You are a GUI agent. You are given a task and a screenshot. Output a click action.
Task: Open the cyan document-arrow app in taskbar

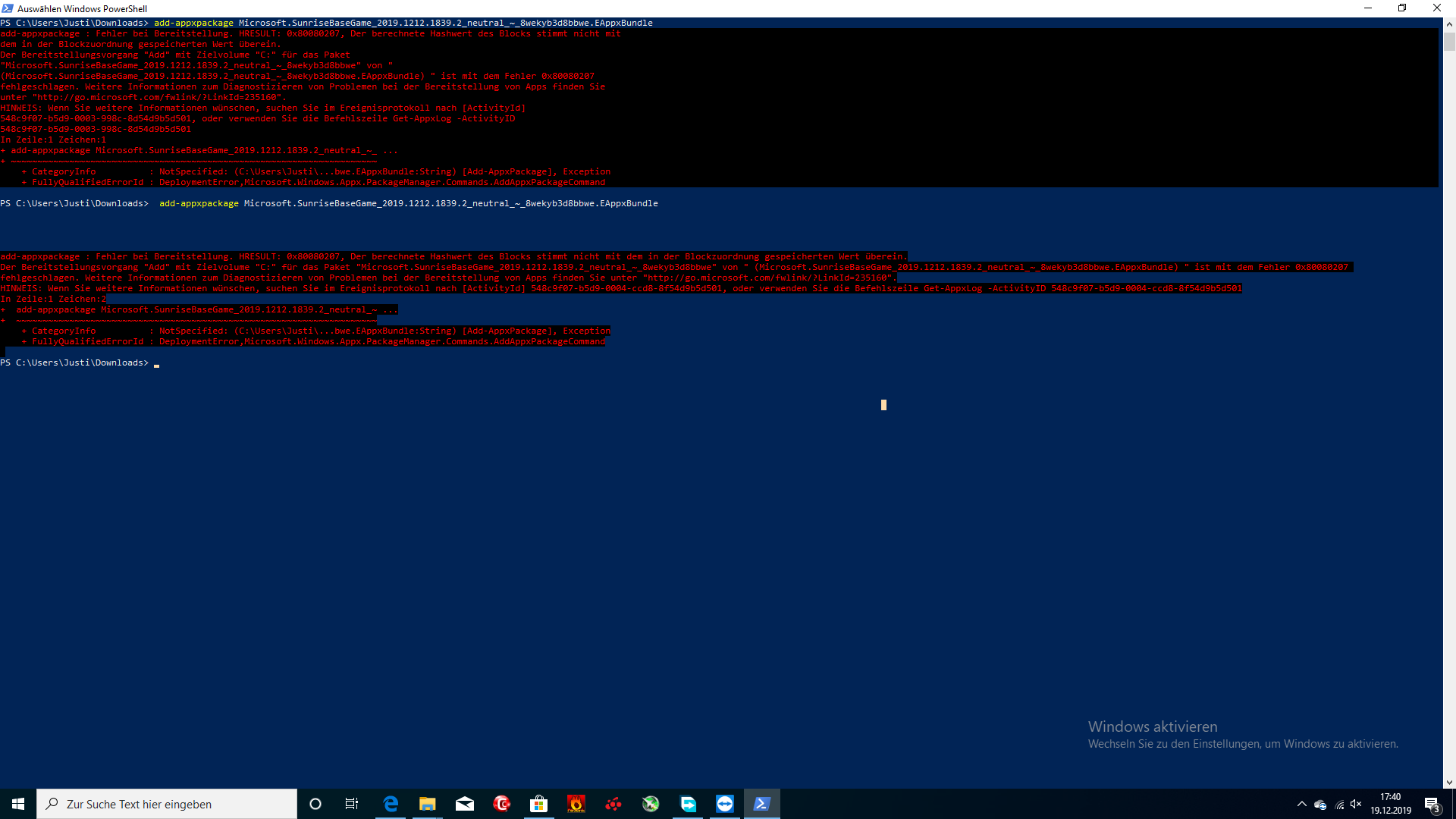(x=688, y=804)
